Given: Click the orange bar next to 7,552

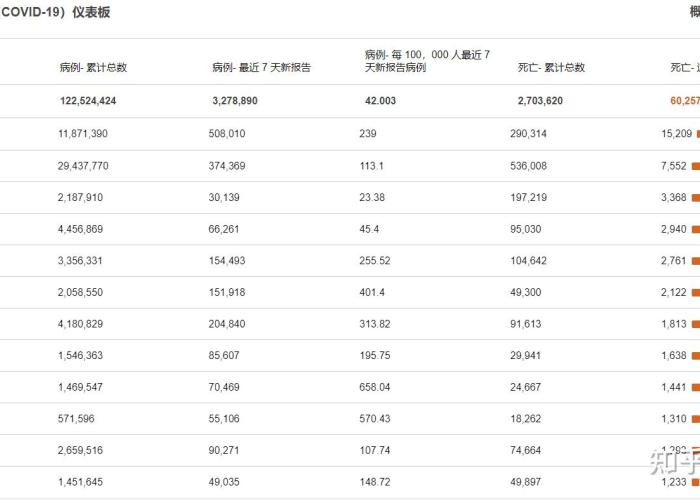Looking at the screenshot, I should point(696,166).
